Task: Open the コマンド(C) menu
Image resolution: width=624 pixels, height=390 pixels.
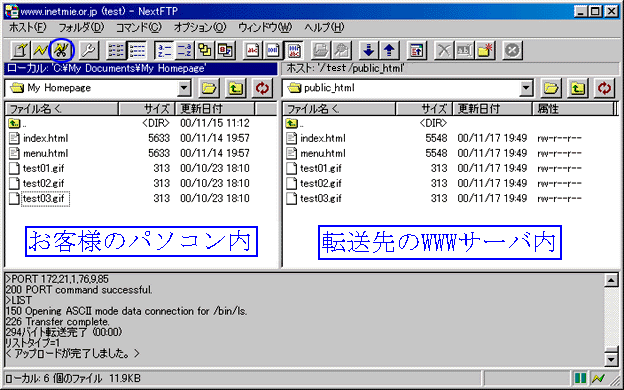Action: click(138, 28)
